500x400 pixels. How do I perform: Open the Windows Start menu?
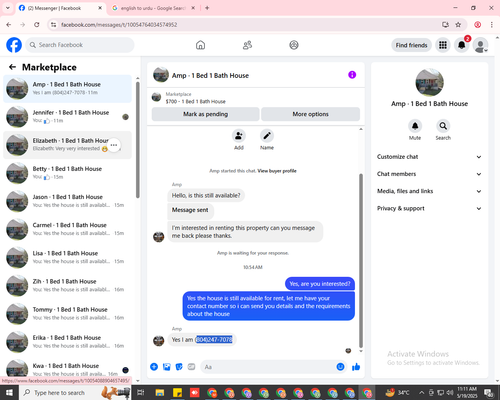9,393
